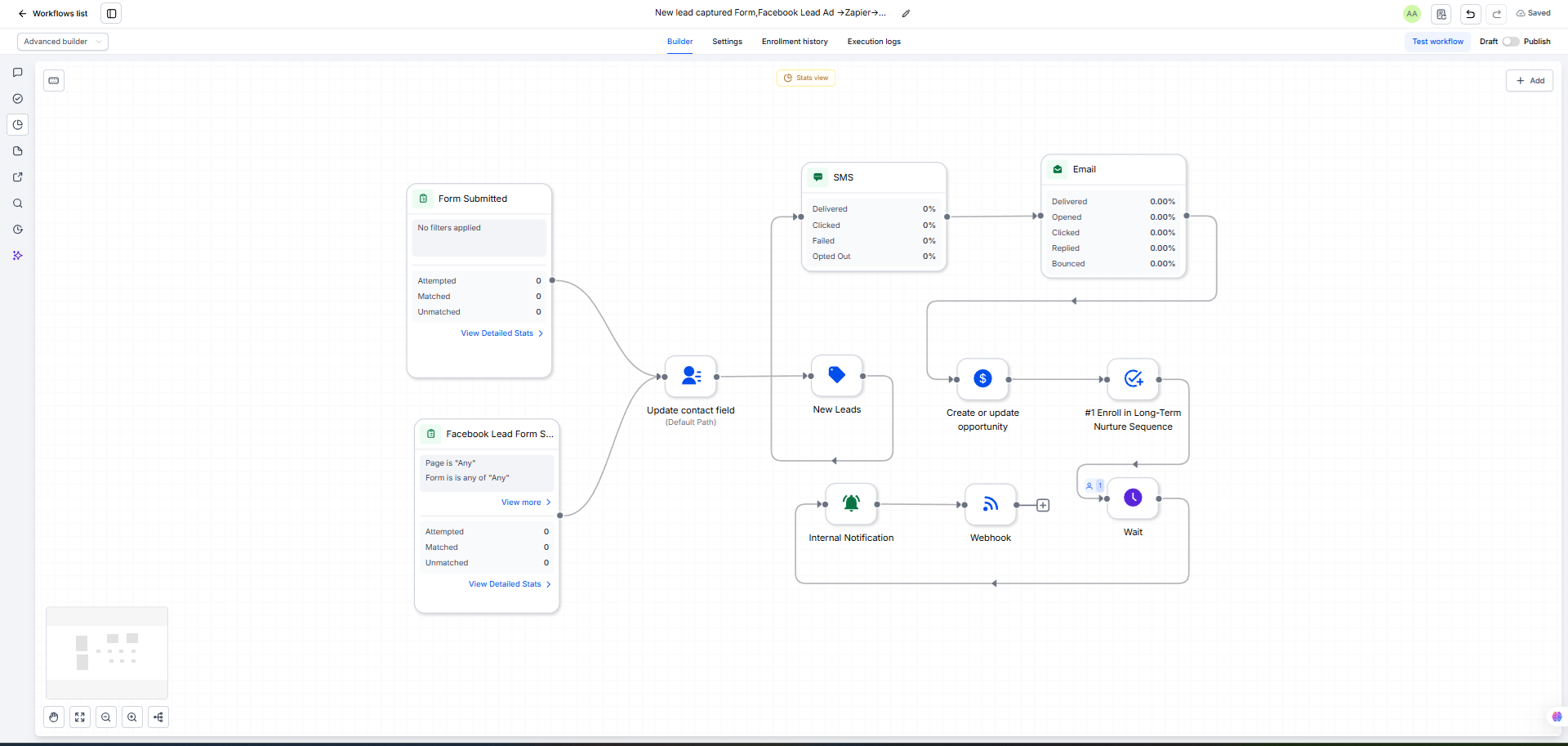1568x746 pixels.
Task: Open the Advanced builder dropdown
Action: click(63, 42)
